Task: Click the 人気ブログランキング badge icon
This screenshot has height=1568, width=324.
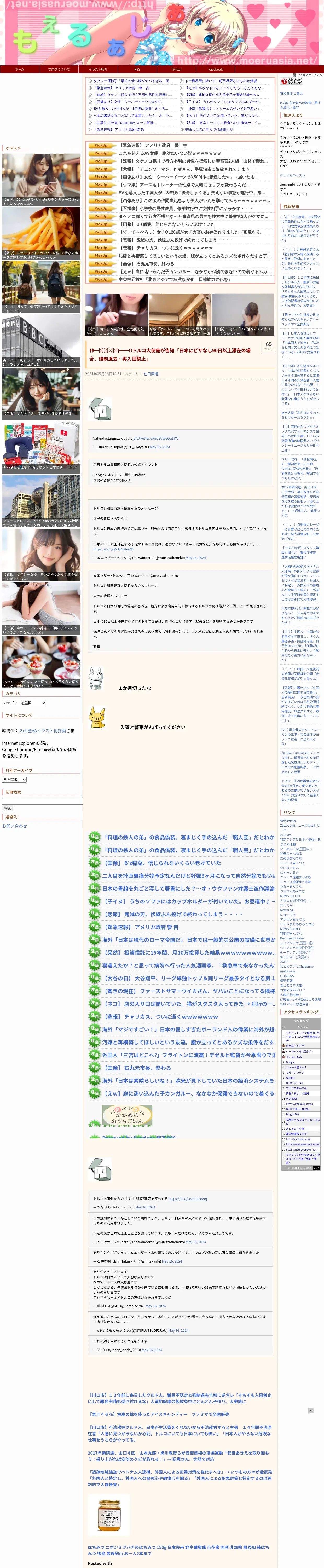Action: [291, 81]
